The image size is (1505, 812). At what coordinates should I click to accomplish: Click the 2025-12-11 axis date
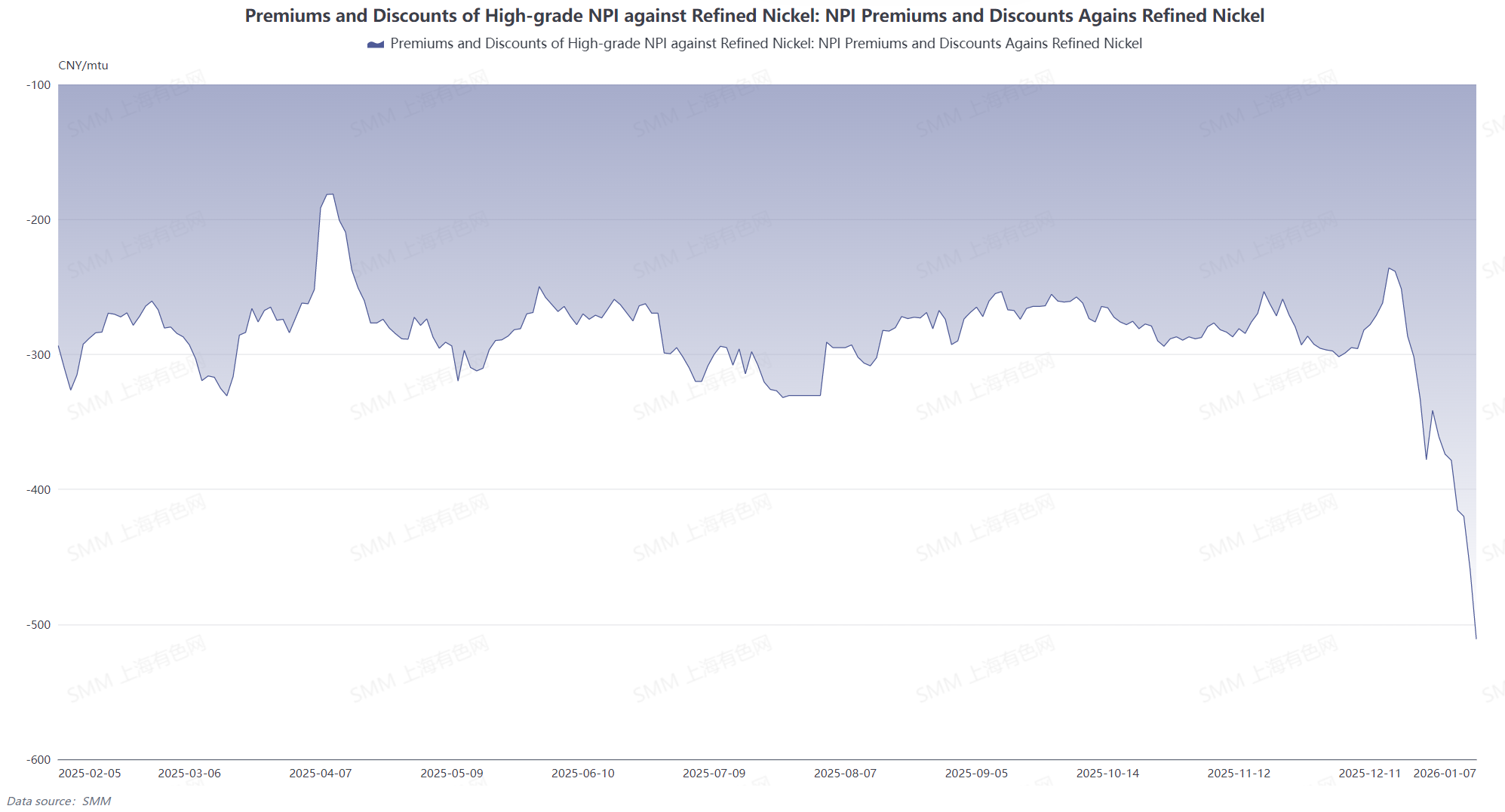[x=1370, y=774]
